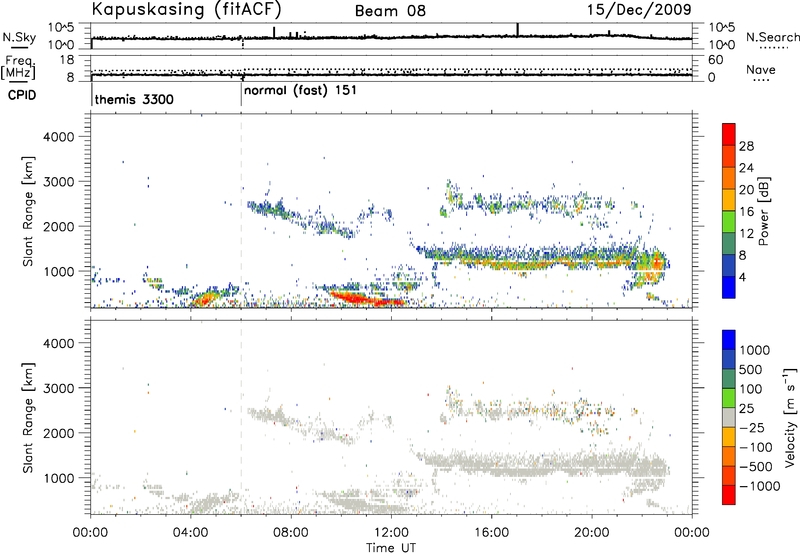Viewport: 800px width, 554px height.
Task: Click the '16:00' time tick label
Action: 491,533
